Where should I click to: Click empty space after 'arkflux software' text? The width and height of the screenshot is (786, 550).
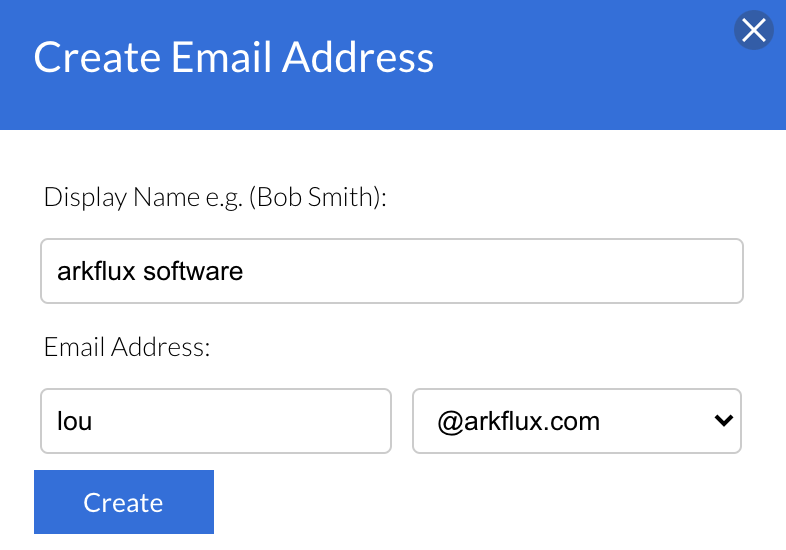pos(500,271)
